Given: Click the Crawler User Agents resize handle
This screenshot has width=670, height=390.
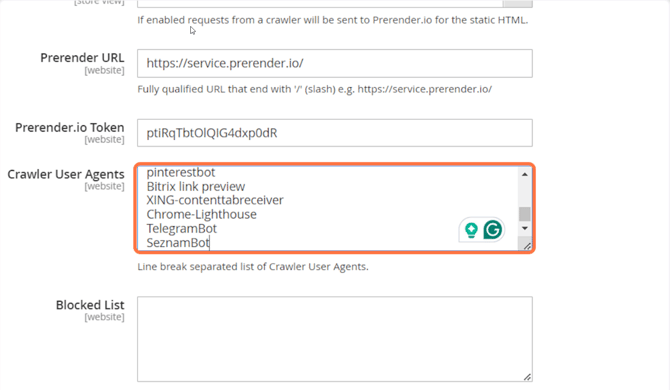Looking at the screenshot, I should (x=527, y=246).
